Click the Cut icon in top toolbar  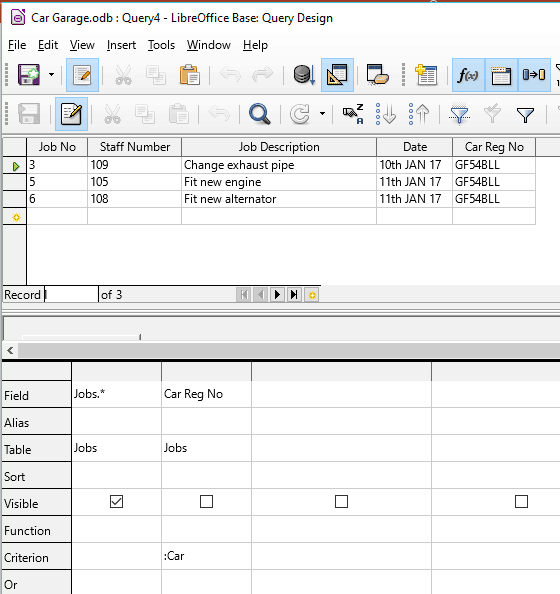click(x=123, y=75)
